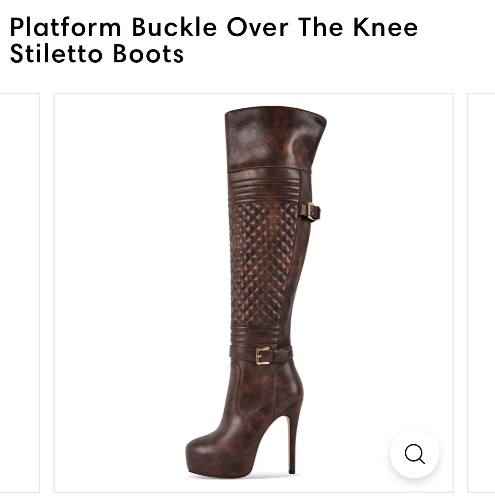495x500 pixels.
Task: Show the previous slide at left edge
Action: click(20, 293)
